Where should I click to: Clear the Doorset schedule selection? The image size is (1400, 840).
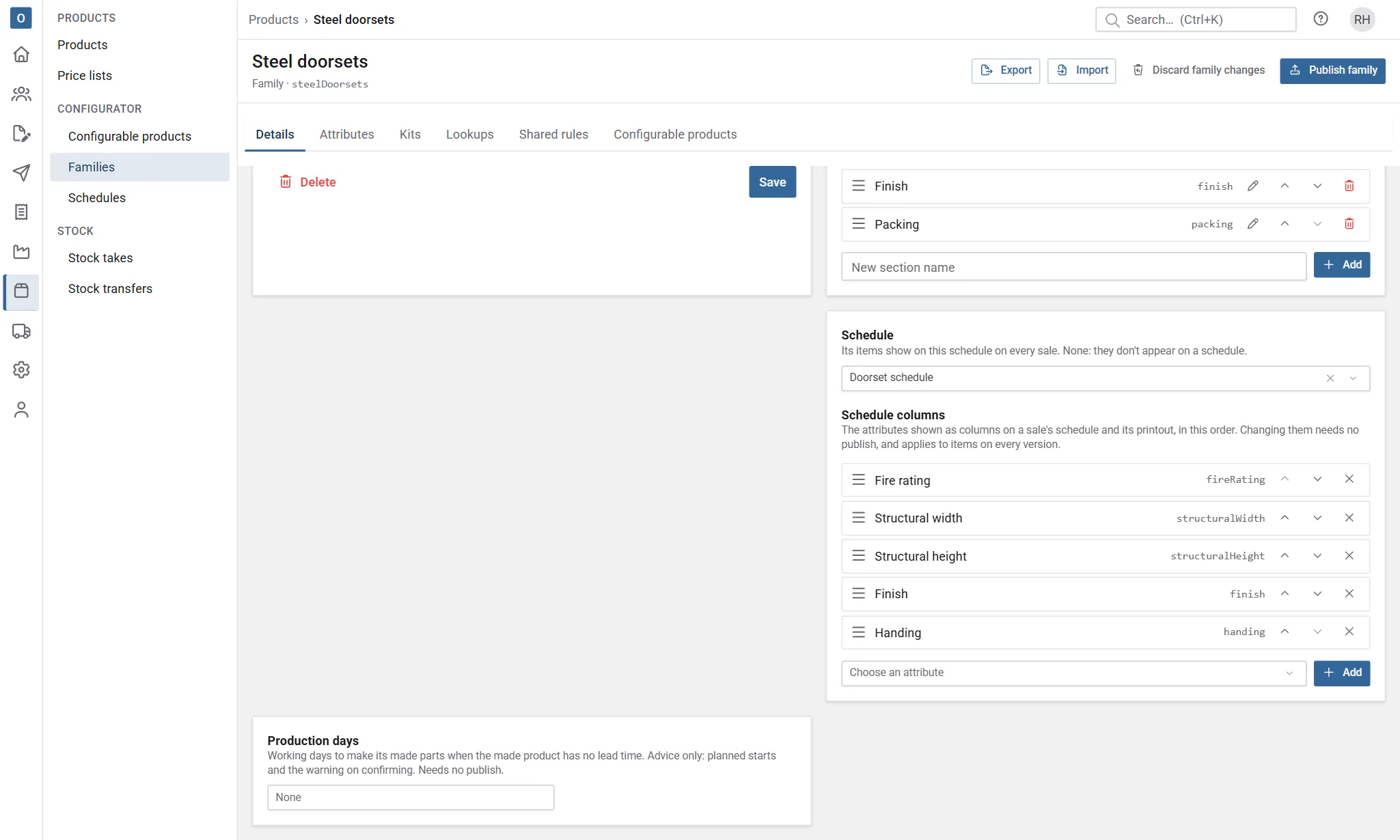coord(1330,378)
